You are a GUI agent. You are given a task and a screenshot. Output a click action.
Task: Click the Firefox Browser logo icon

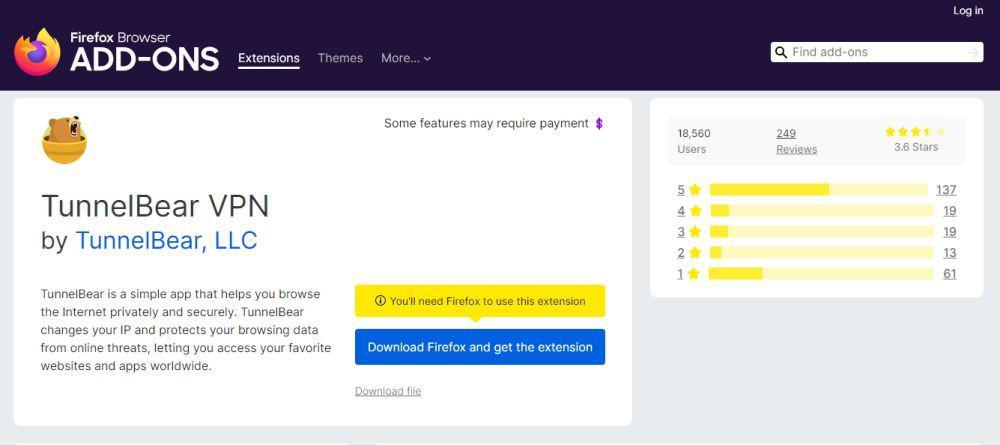37,52
